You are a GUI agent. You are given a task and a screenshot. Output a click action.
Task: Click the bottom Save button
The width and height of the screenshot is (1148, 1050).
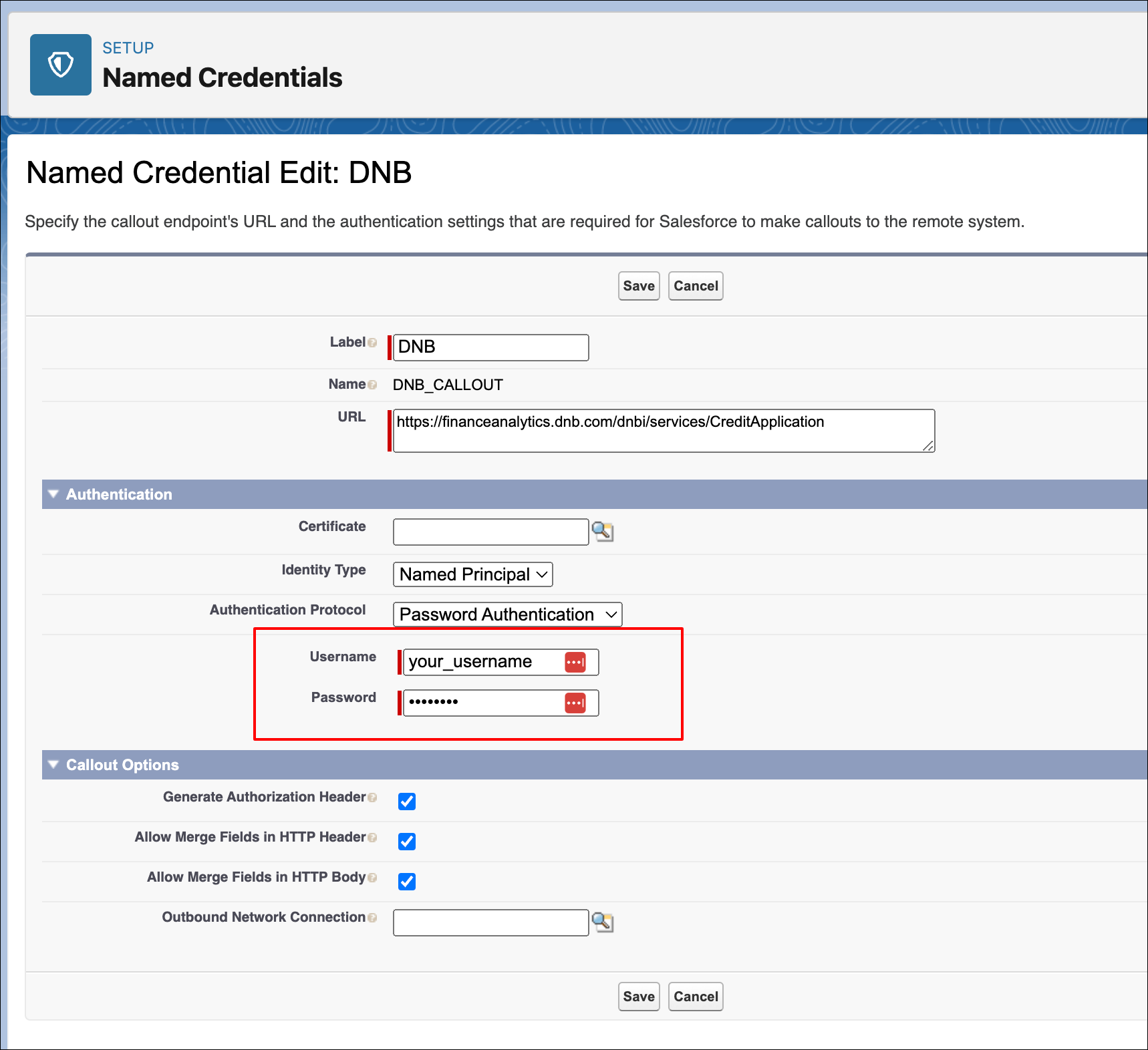[639, 997]
